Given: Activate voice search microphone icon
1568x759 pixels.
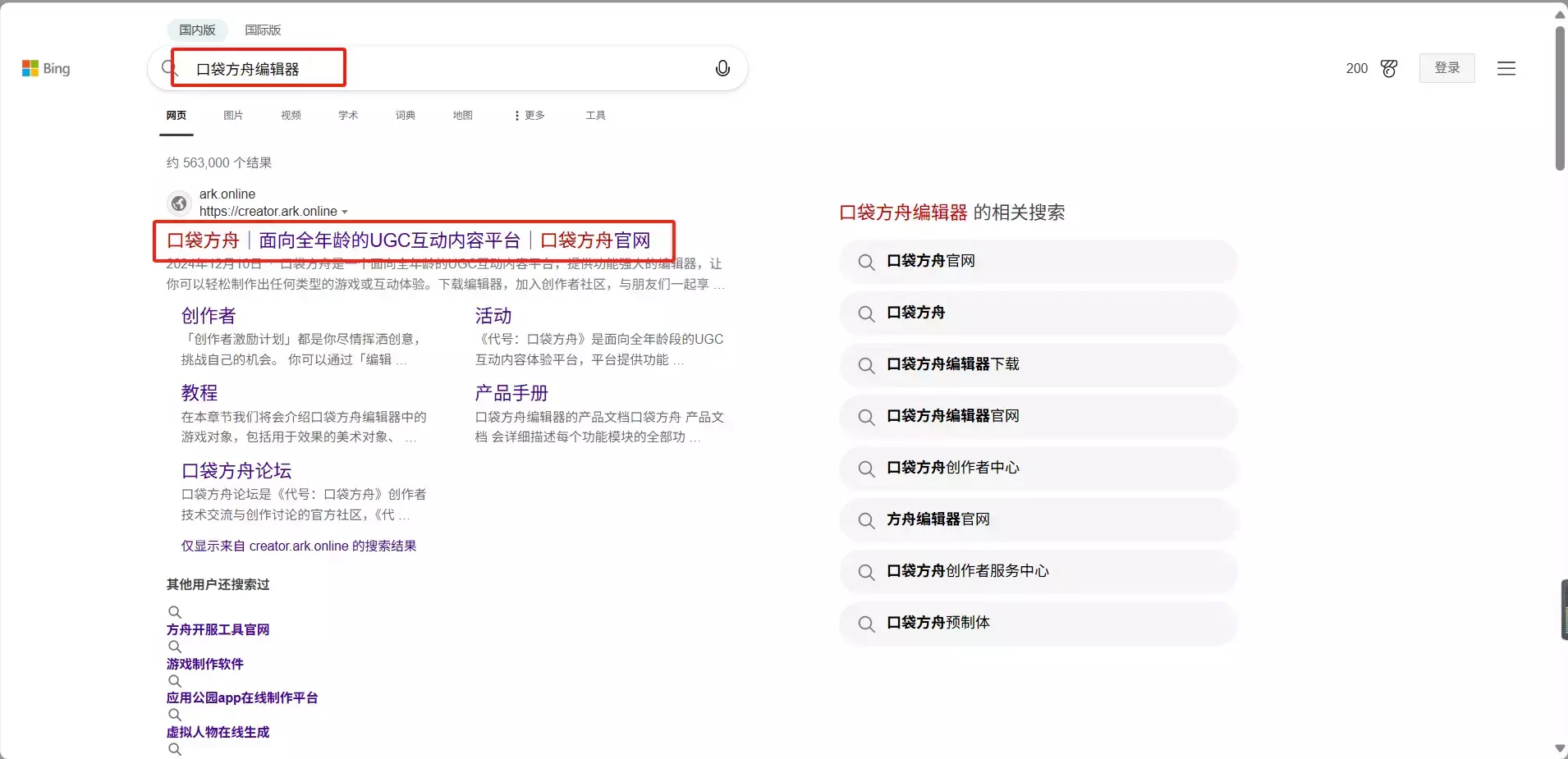Looking at the screenshot, I should (722, 69).
